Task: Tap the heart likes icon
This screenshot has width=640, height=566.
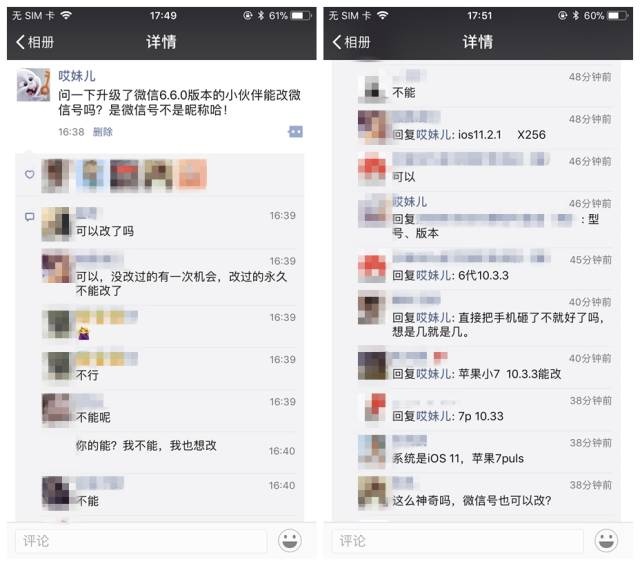Action: pos(29,175)
